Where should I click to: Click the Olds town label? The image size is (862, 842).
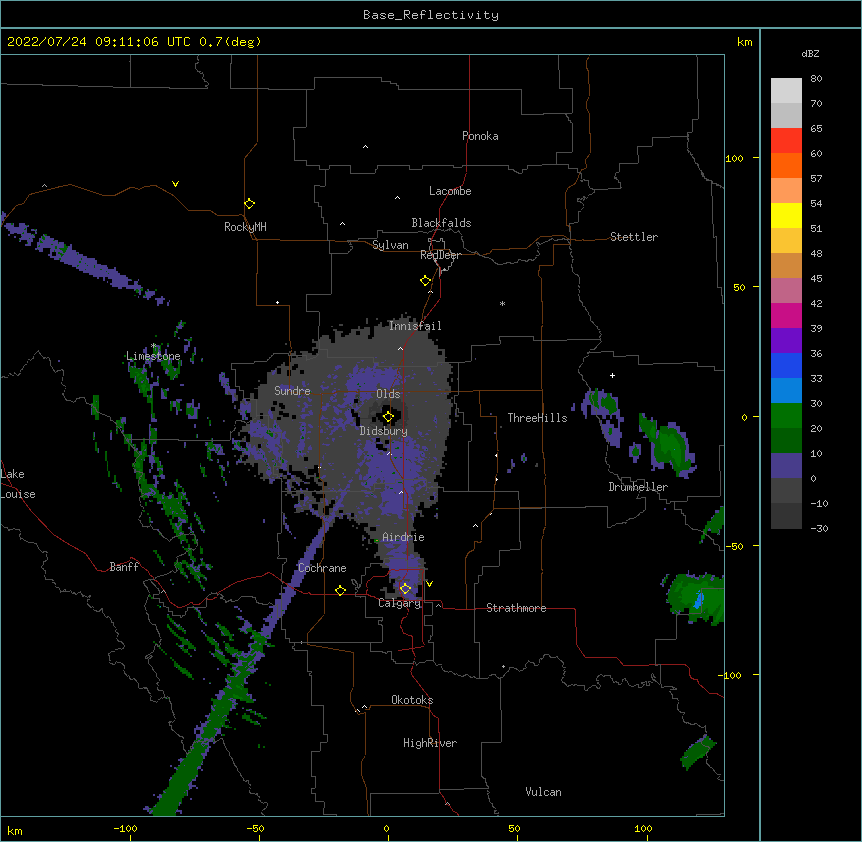pos(388,394)
